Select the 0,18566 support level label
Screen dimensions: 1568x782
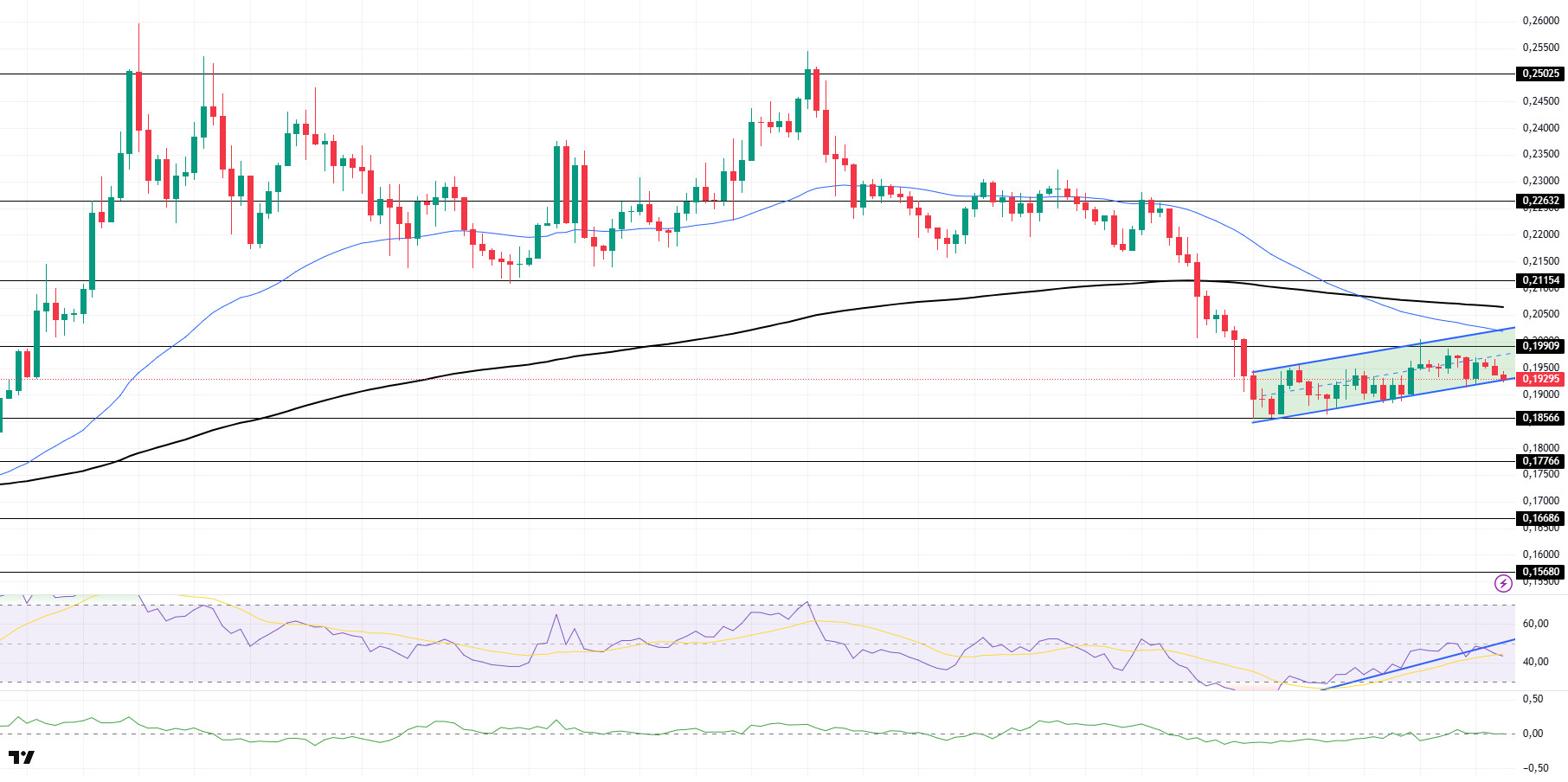(x=1540, y=418)
